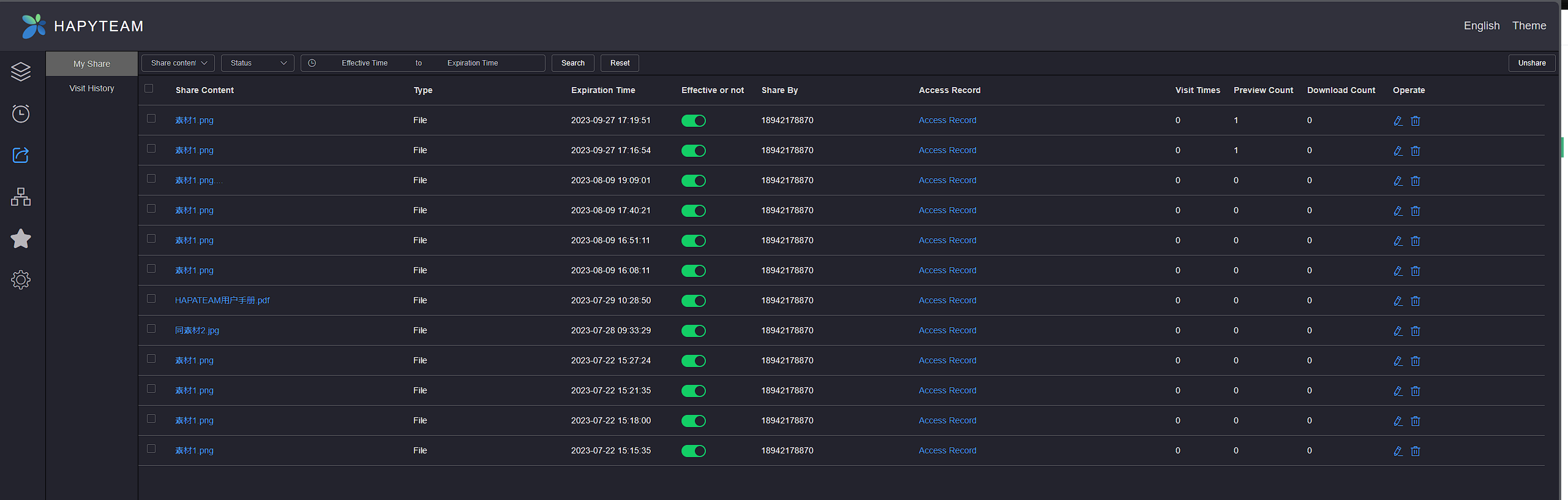Toggle effective switch for 2023-08-09 16:51:11 row
Image resolution: width=1568 pixels, height=500 pixels.
tap(694, 241)
